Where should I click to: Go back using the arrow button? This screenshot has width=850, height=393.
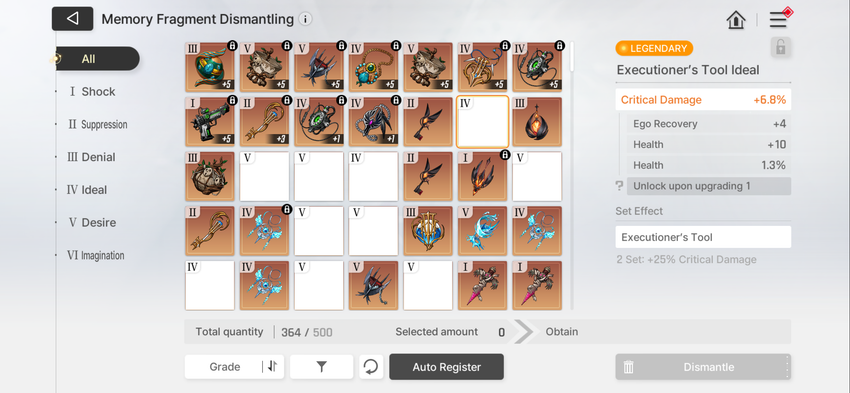[72, 19]
